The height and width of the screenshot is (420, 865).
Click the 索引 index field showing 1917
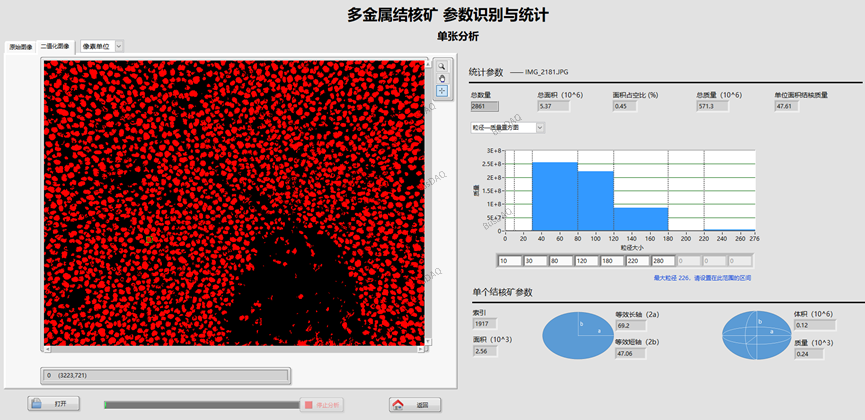[485, 323]
